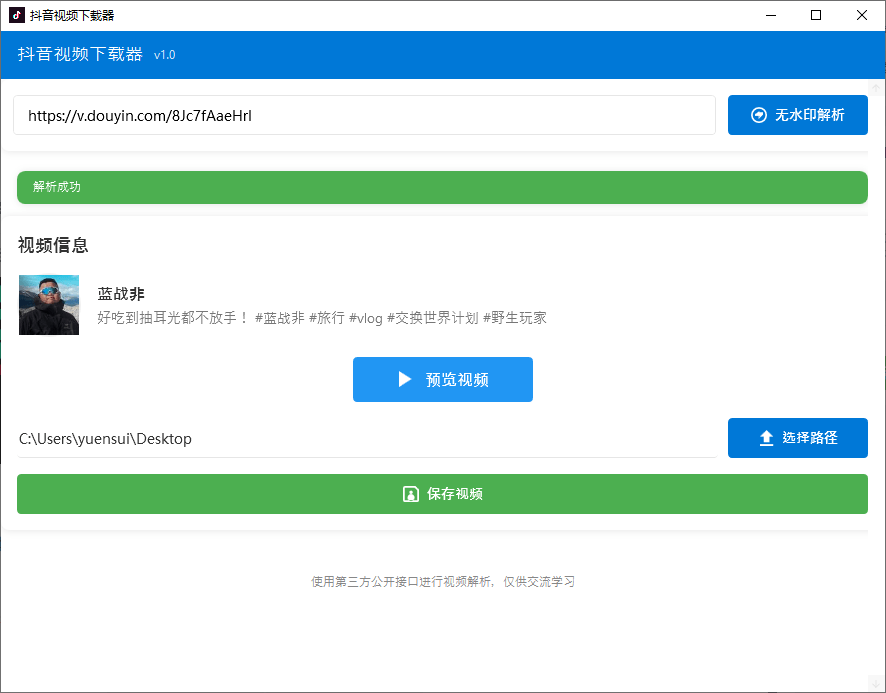Minimize the downloader window
Screen dimensions: 886x693
click(x=770, y=15)
